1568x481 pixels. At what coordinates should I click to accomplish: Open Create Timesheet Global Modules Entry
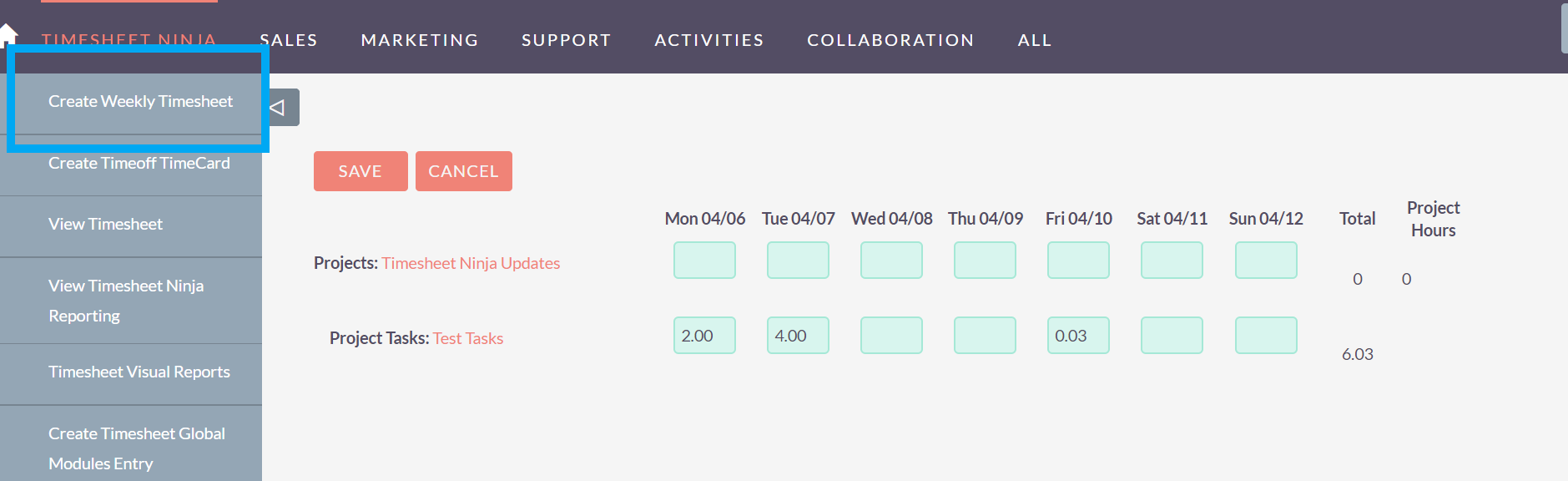click(x=137, y=448)
